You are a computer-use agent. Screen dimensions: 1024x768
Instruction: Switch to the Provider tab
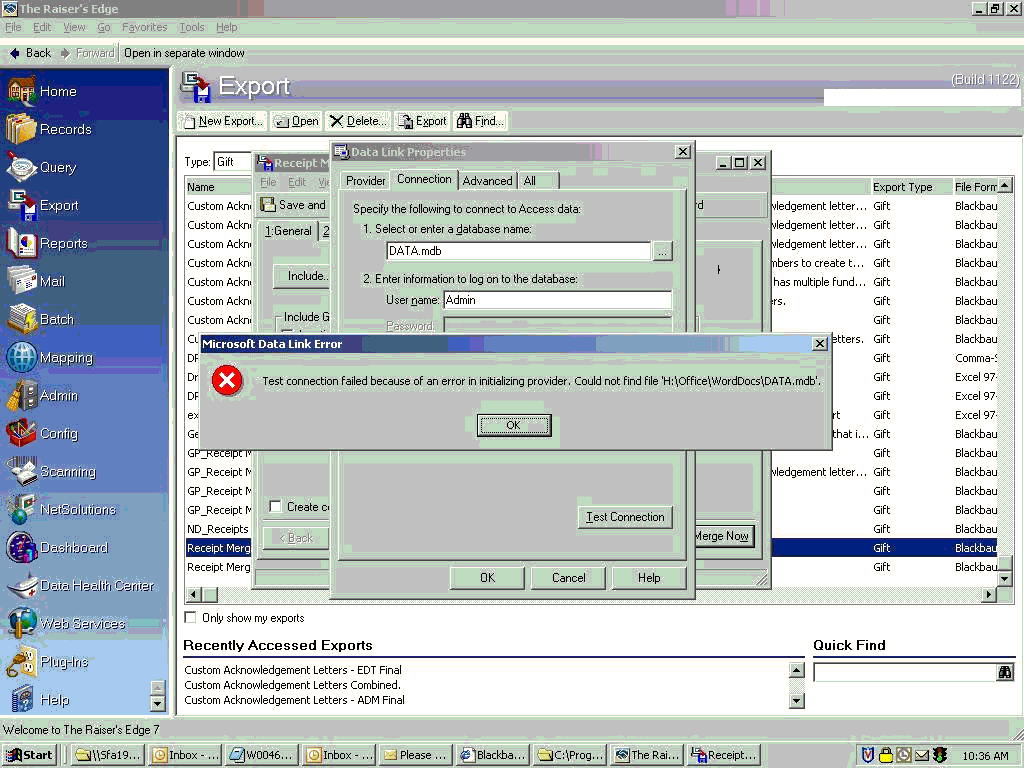[x=365, y=181]
